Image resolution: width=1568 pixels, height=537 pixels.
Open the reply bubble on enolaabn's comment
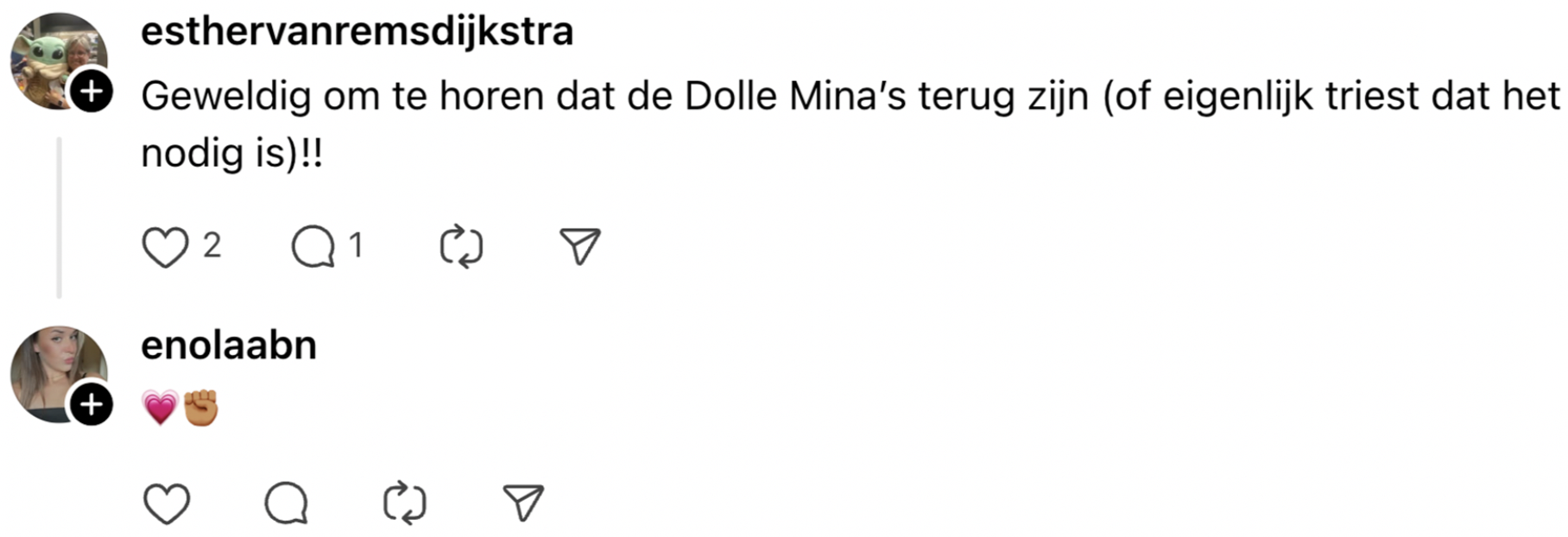point(288,500)
